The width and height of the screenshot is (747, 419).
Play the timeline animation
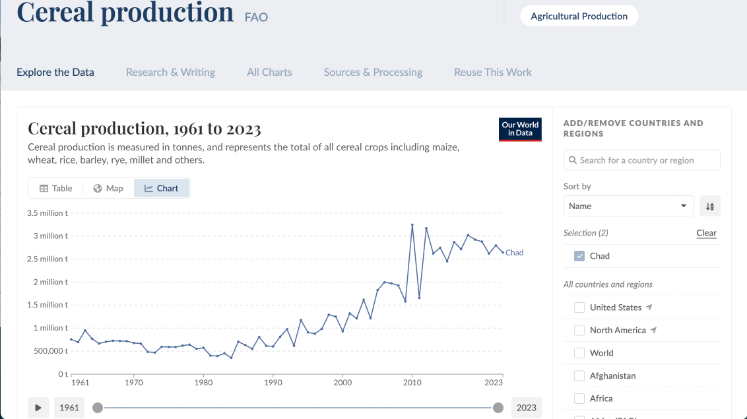tap(38, 407)
